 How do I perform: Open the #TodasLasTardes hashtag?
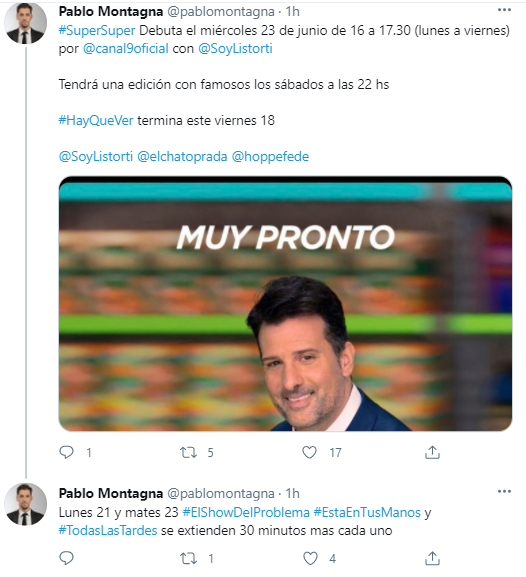pyautogui.click(x=108, y=531)
